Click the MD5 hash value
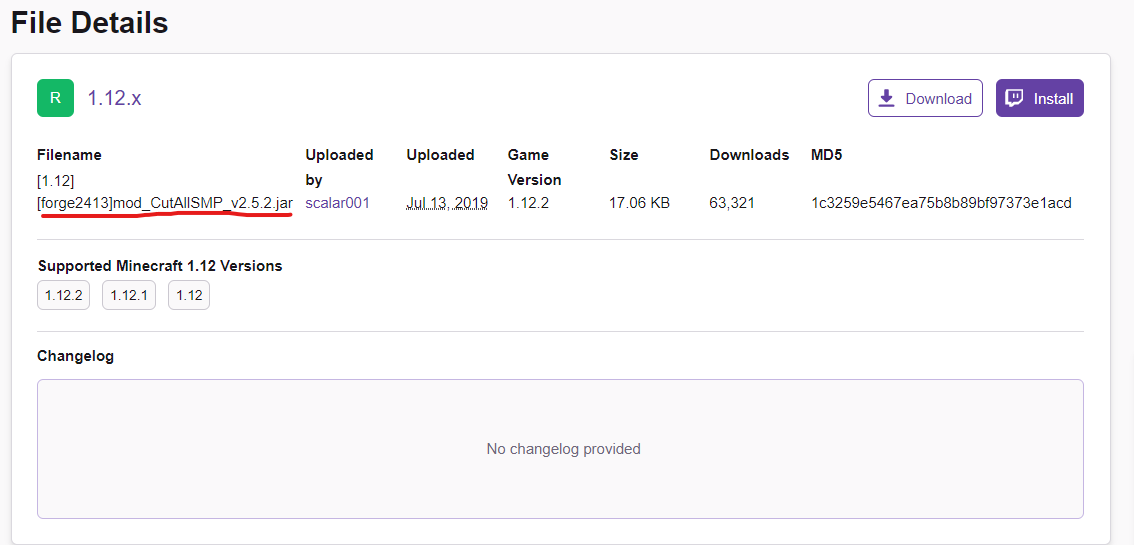This screenshot has width=1134, height=545. pos(940,203)
